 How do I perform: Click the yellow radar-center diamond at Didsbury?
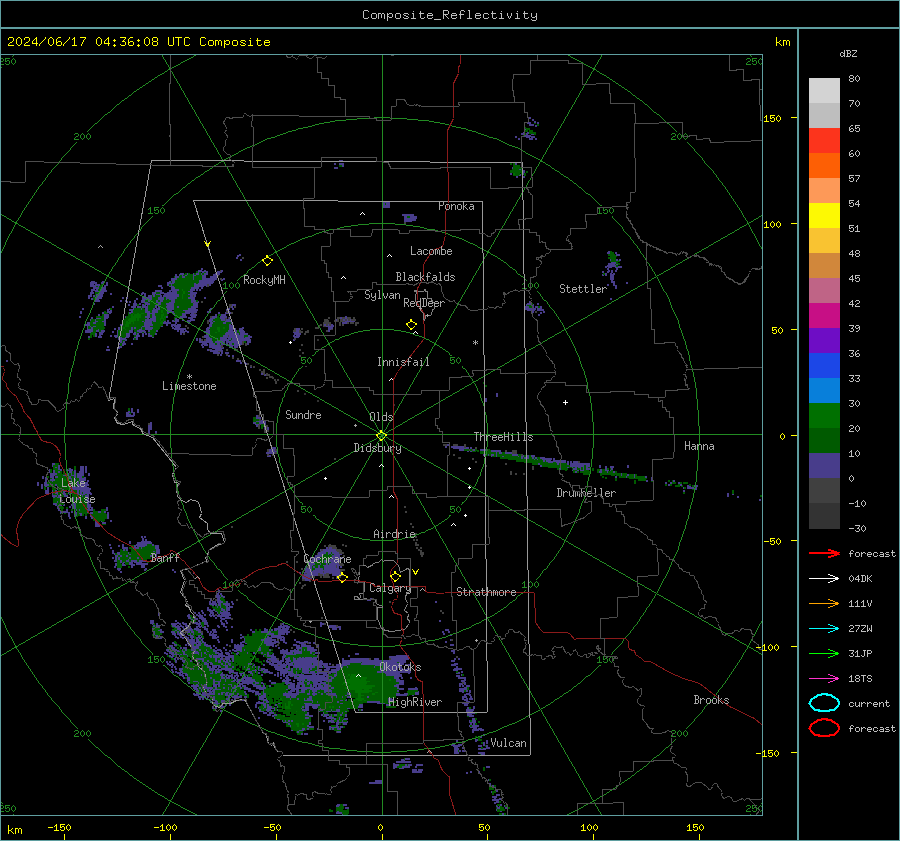pyautogui.click(x=381, y=436)
